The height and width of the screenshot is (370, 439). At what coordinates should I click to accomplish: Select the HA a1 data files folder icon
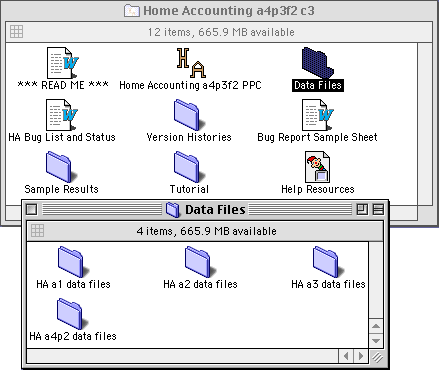click(x=73, y=262)
